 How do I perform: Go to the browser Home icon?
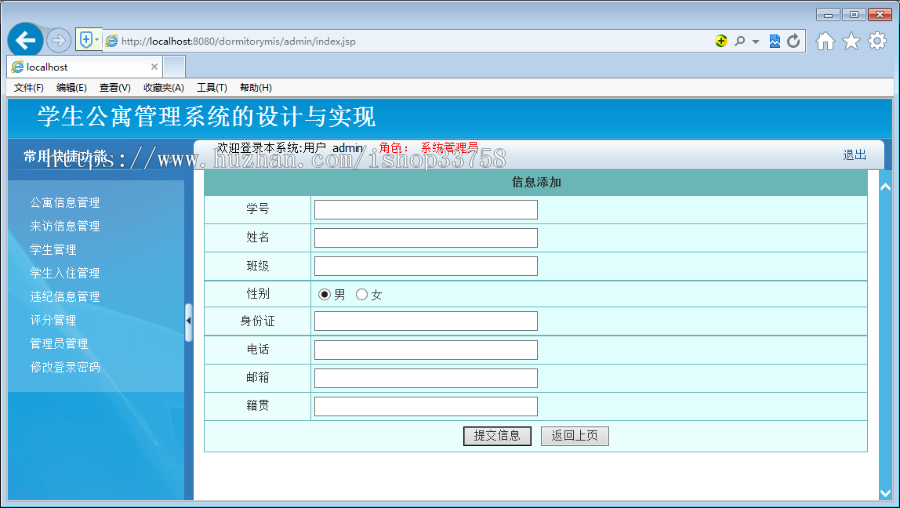tap(825, 41)
